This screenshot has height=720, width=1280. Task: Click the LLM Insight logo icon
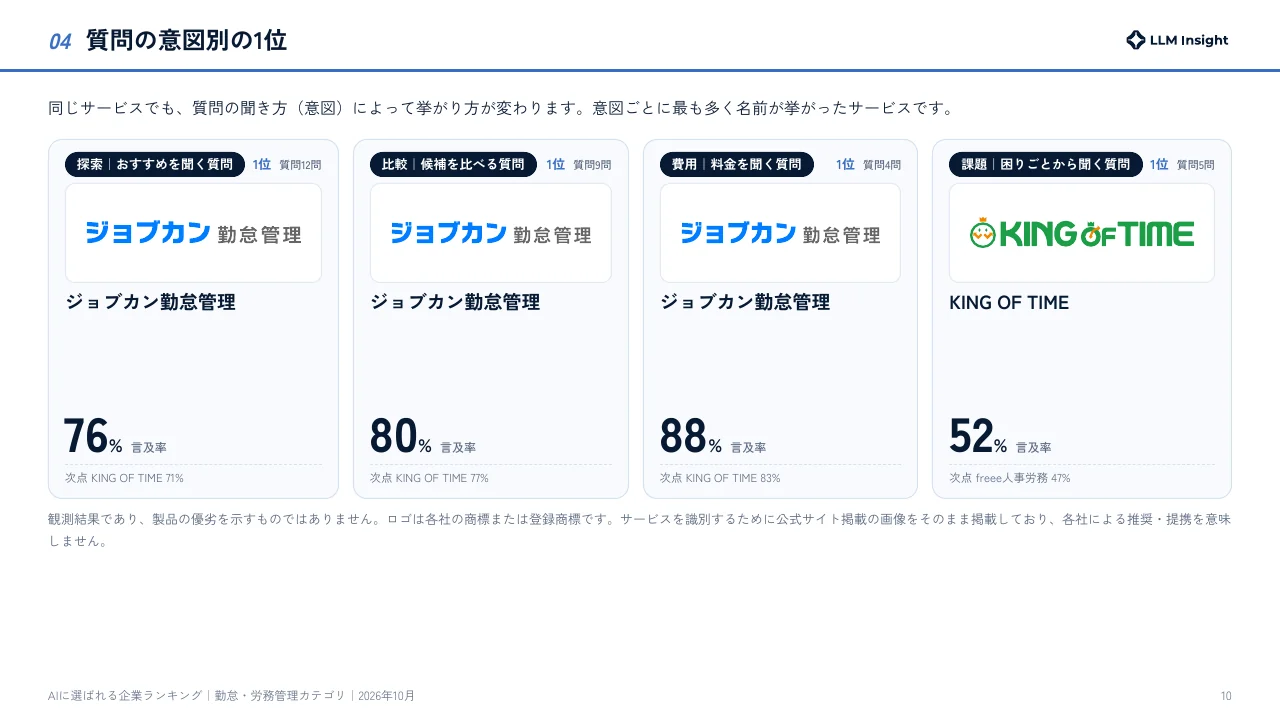1135,40
